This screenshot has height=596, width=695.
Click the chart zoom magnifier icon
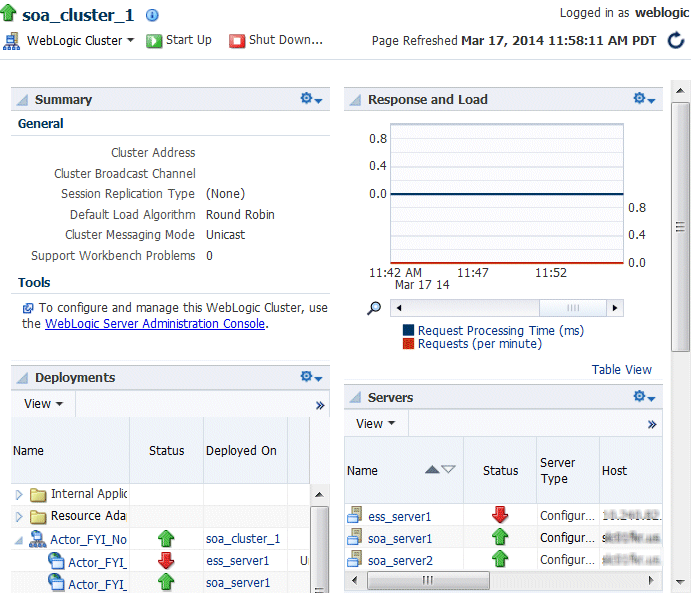(374, 308)
